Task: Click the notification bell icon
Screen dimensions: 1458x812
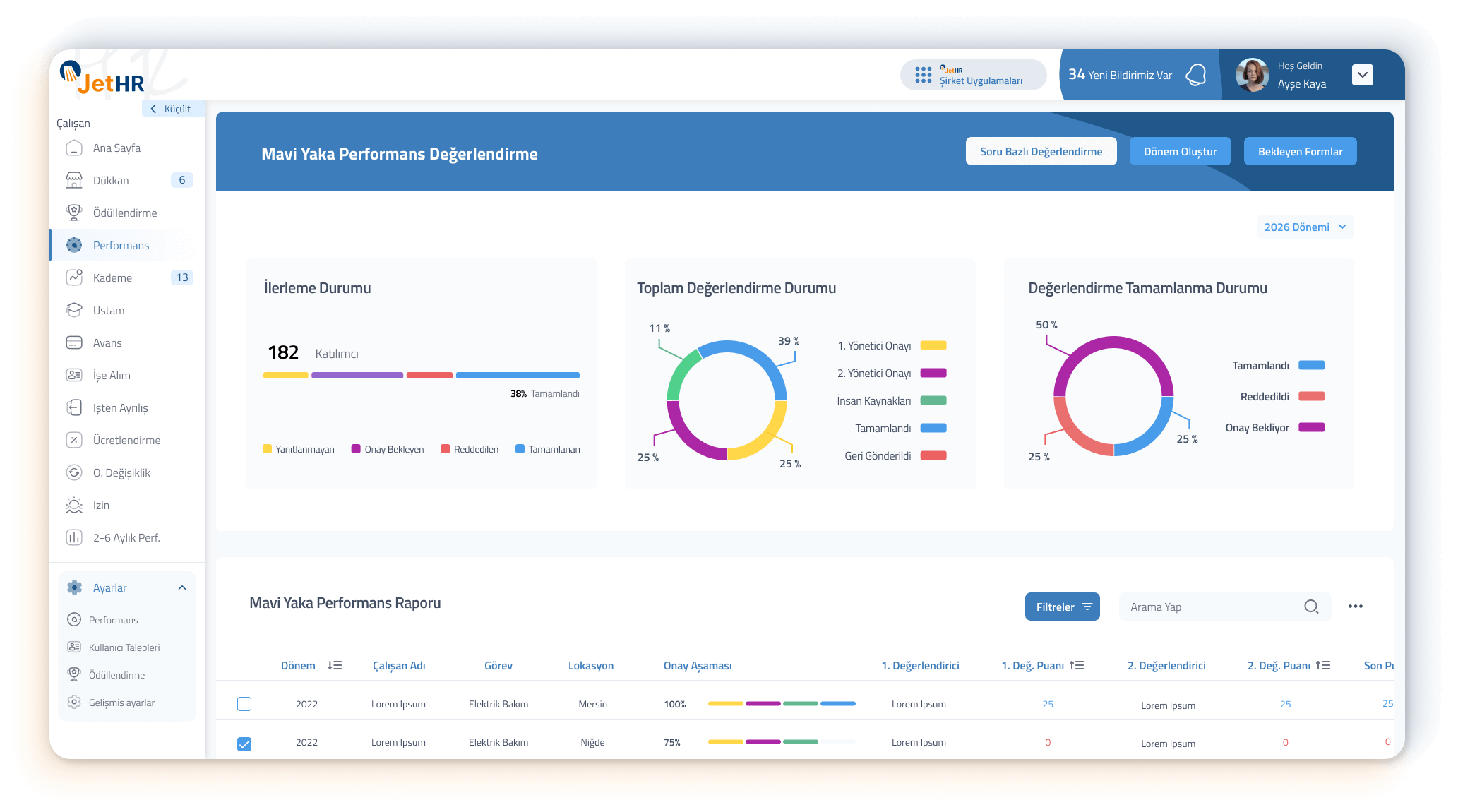Action: point(1196,75)
